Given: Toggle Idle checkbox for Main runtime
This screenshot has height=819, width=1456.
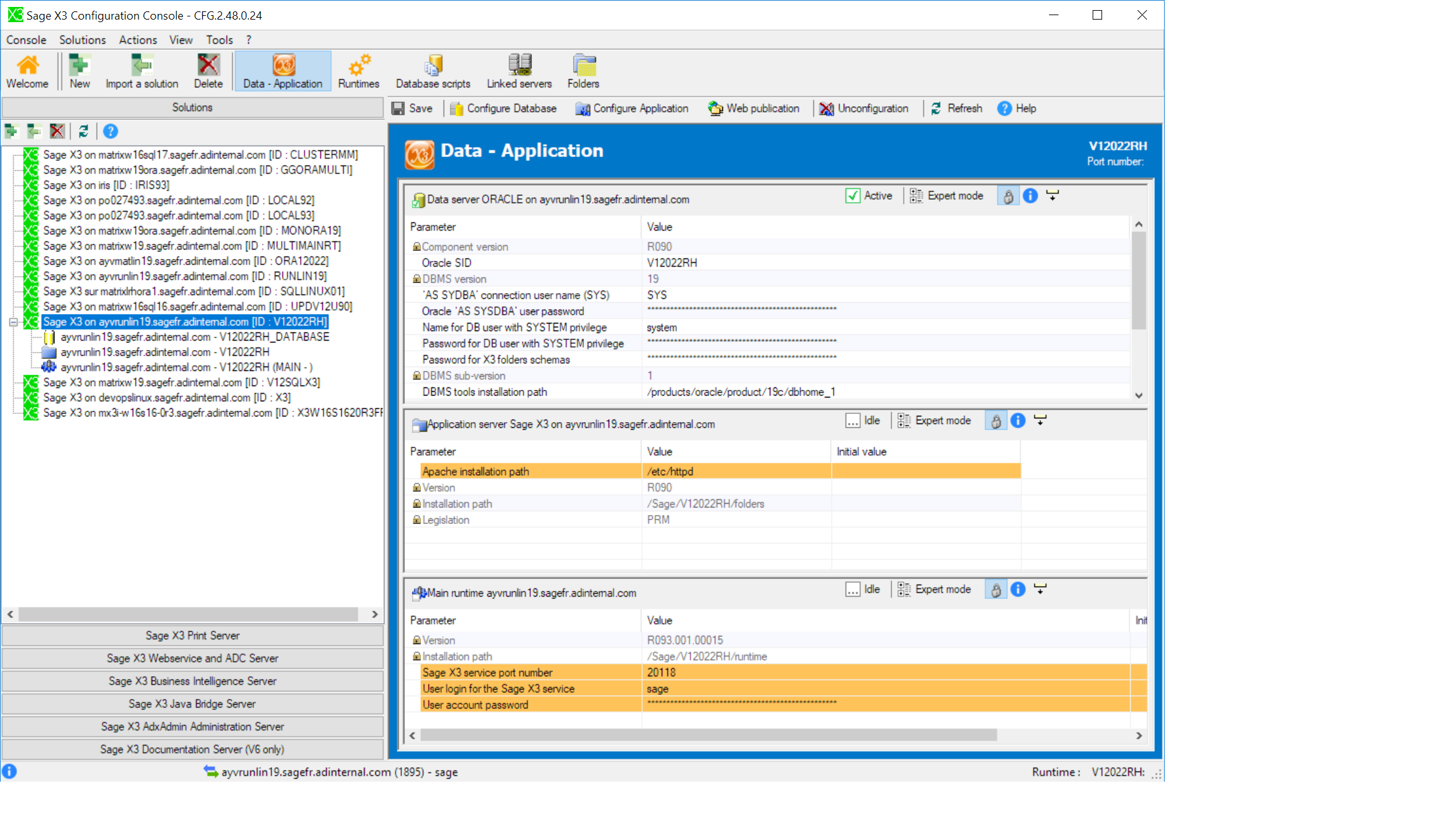Looking at the screenshot, I should click(x=852, y=590).
